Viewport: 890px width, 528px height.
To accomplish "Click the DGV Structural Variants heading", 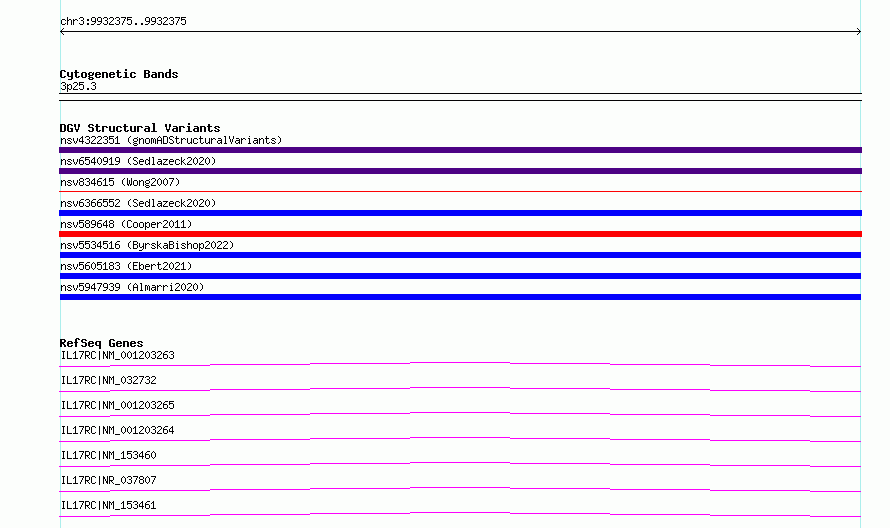I will click(140, 128).
